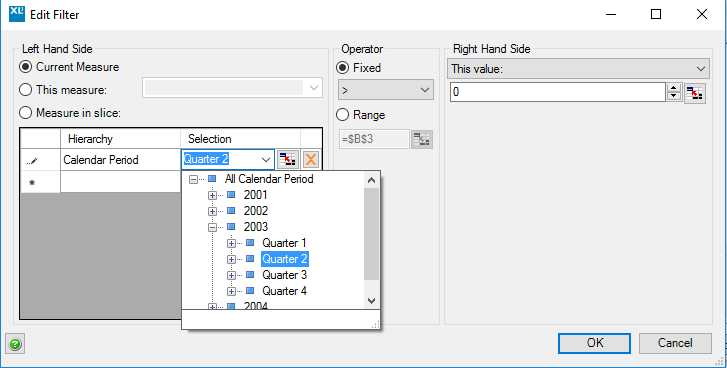This screenshot has height=368, width=727.
Task: Select the This measure radio button
Action: coord(26,89)
